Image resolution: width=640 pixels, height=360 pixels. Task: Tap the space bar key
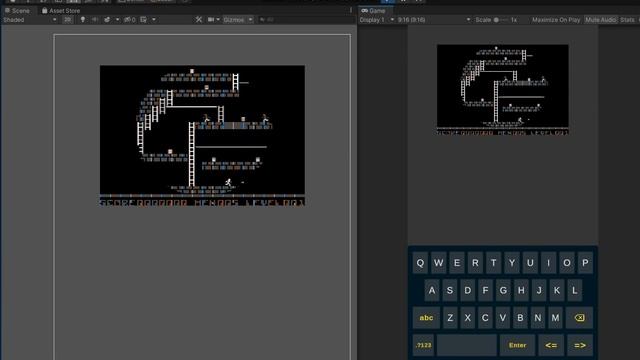pyautogui.click(x=467, y=345)
